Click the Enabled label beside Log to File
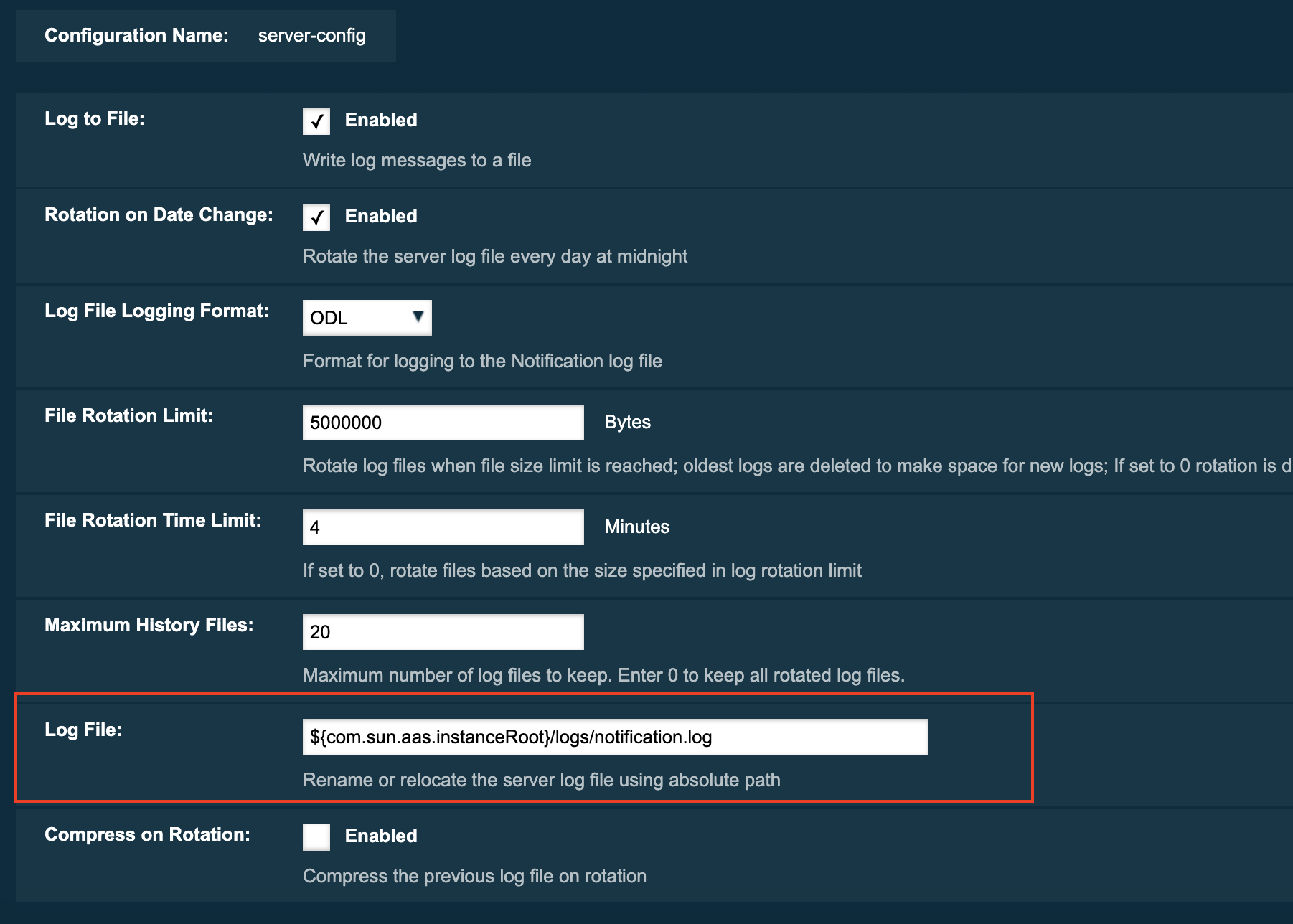1293x924 pixels. [380, 120]
